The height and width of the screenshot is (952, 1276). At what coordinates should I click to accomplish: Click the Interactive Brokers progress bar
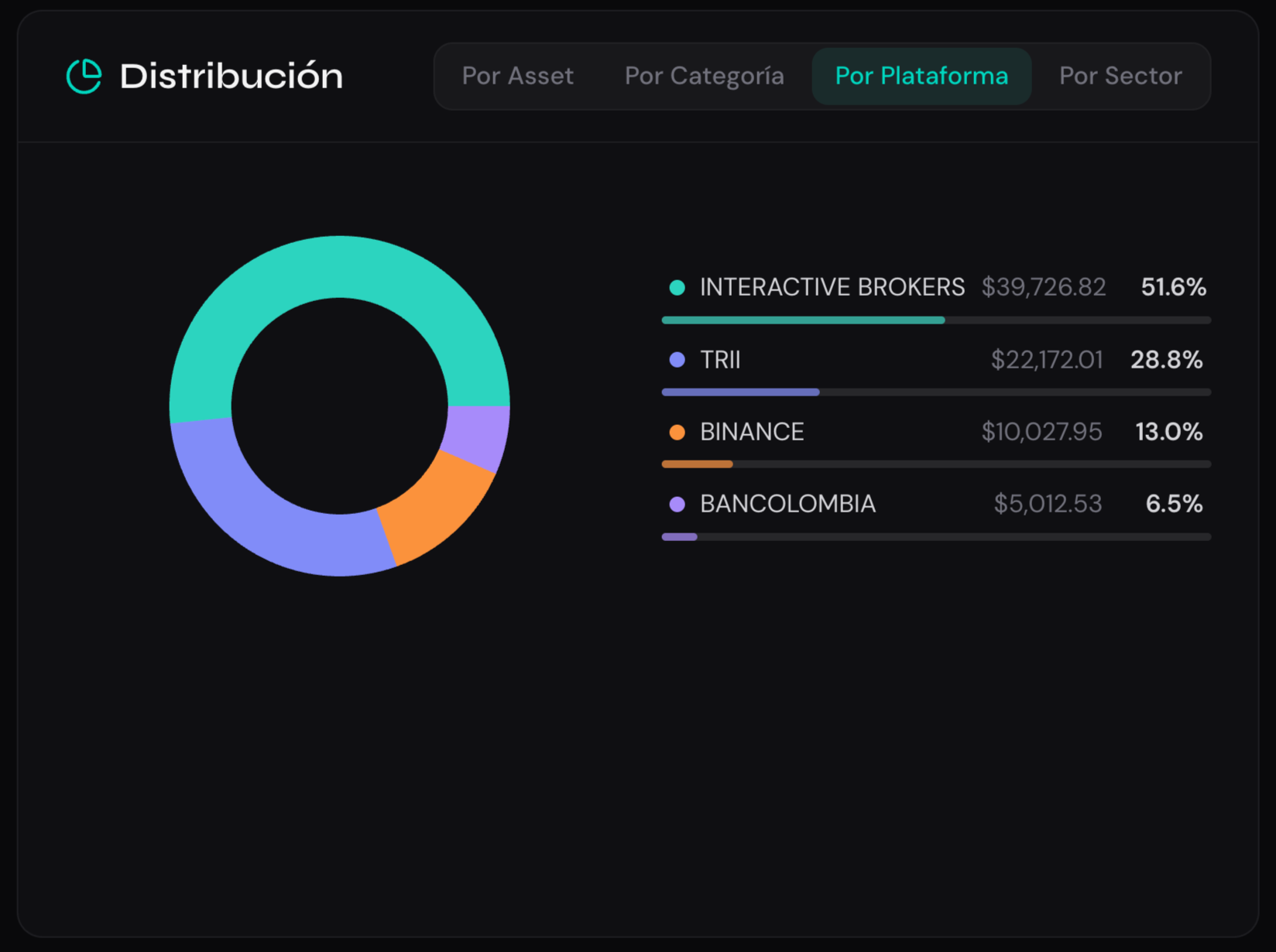(x=935, y=320)
